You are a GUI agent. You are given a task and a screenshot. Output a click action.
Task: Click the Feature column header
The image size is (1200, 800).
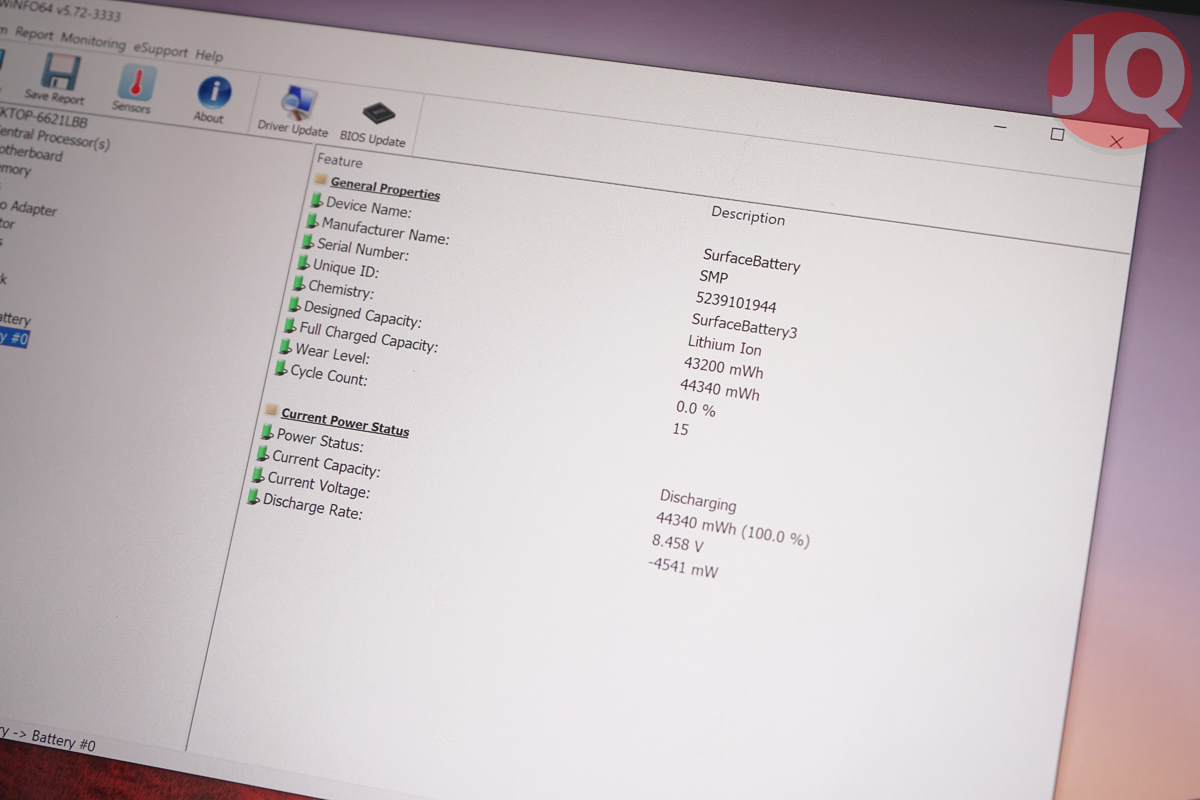click(340, 160)
